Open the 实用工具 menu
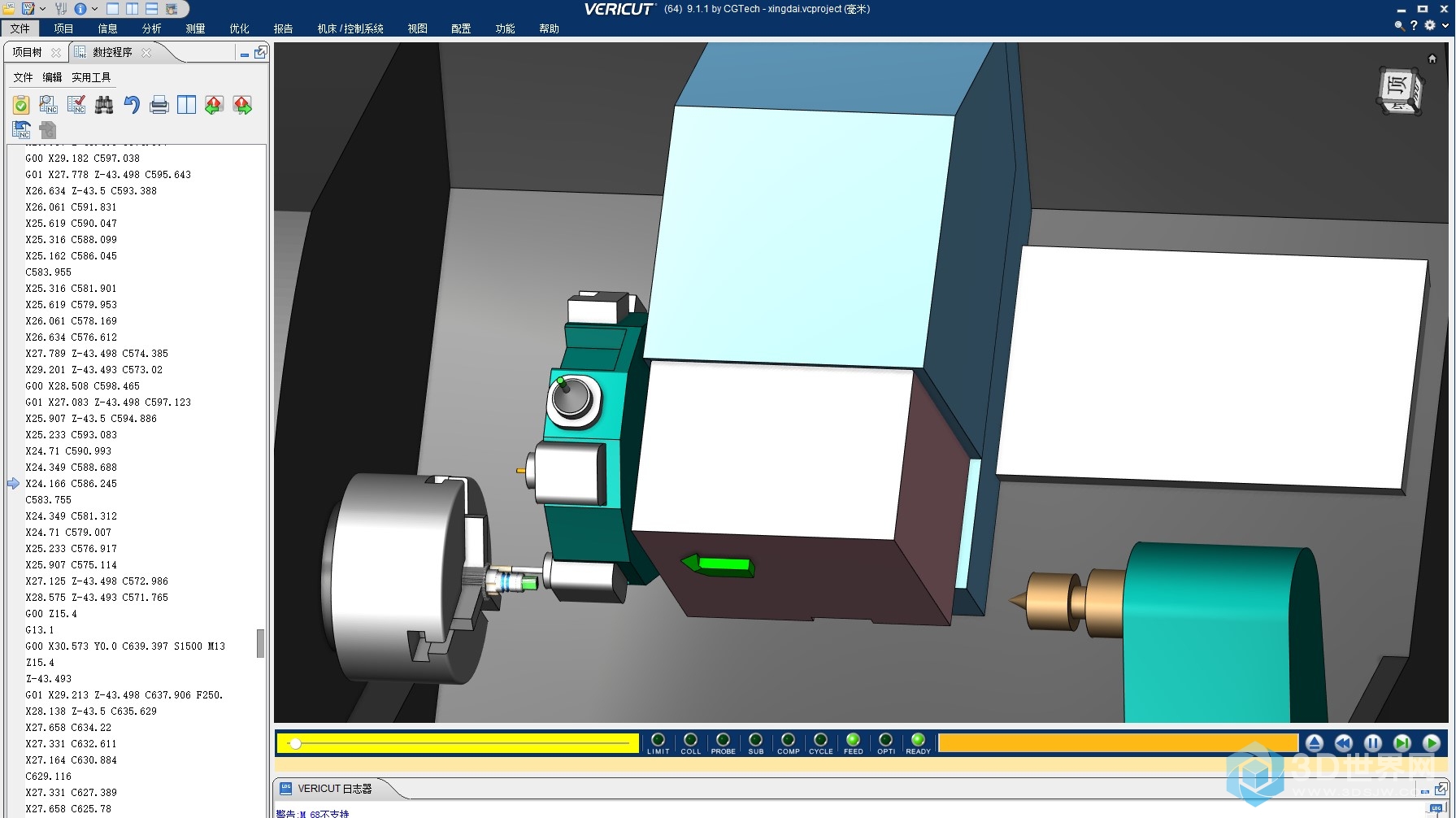Image resolution: width=1456 pixels, height=818 pixels. pos(91,77)
